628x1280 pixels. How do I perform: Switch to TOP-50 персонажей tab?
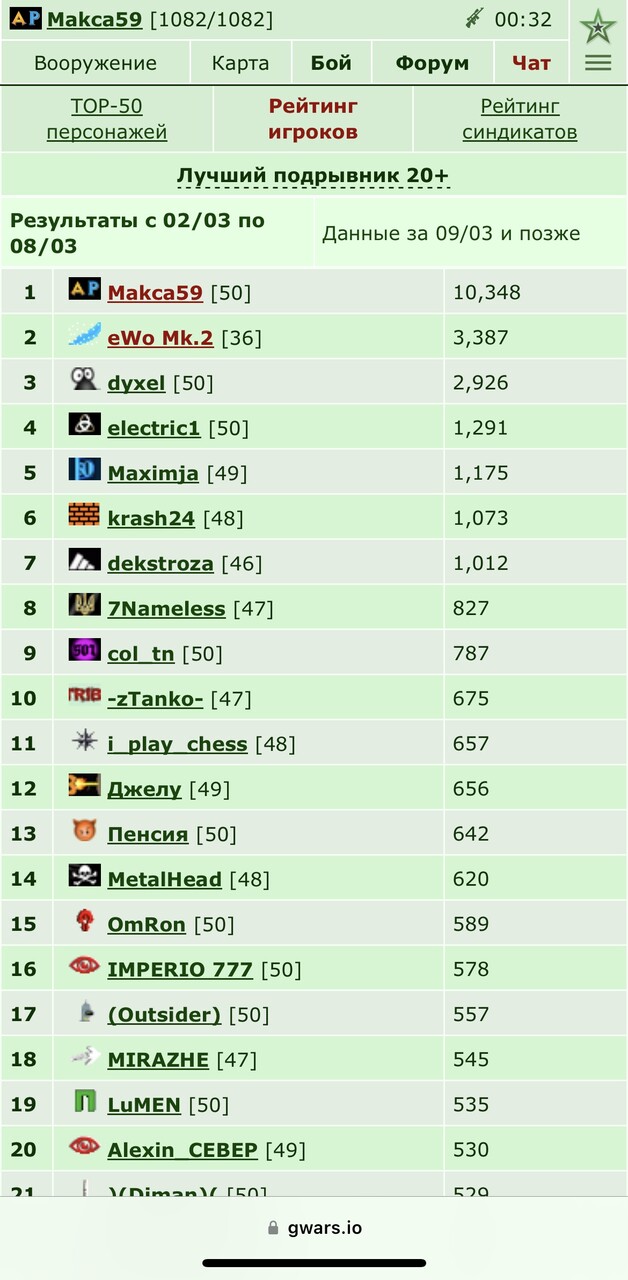(x=107, y=119)
